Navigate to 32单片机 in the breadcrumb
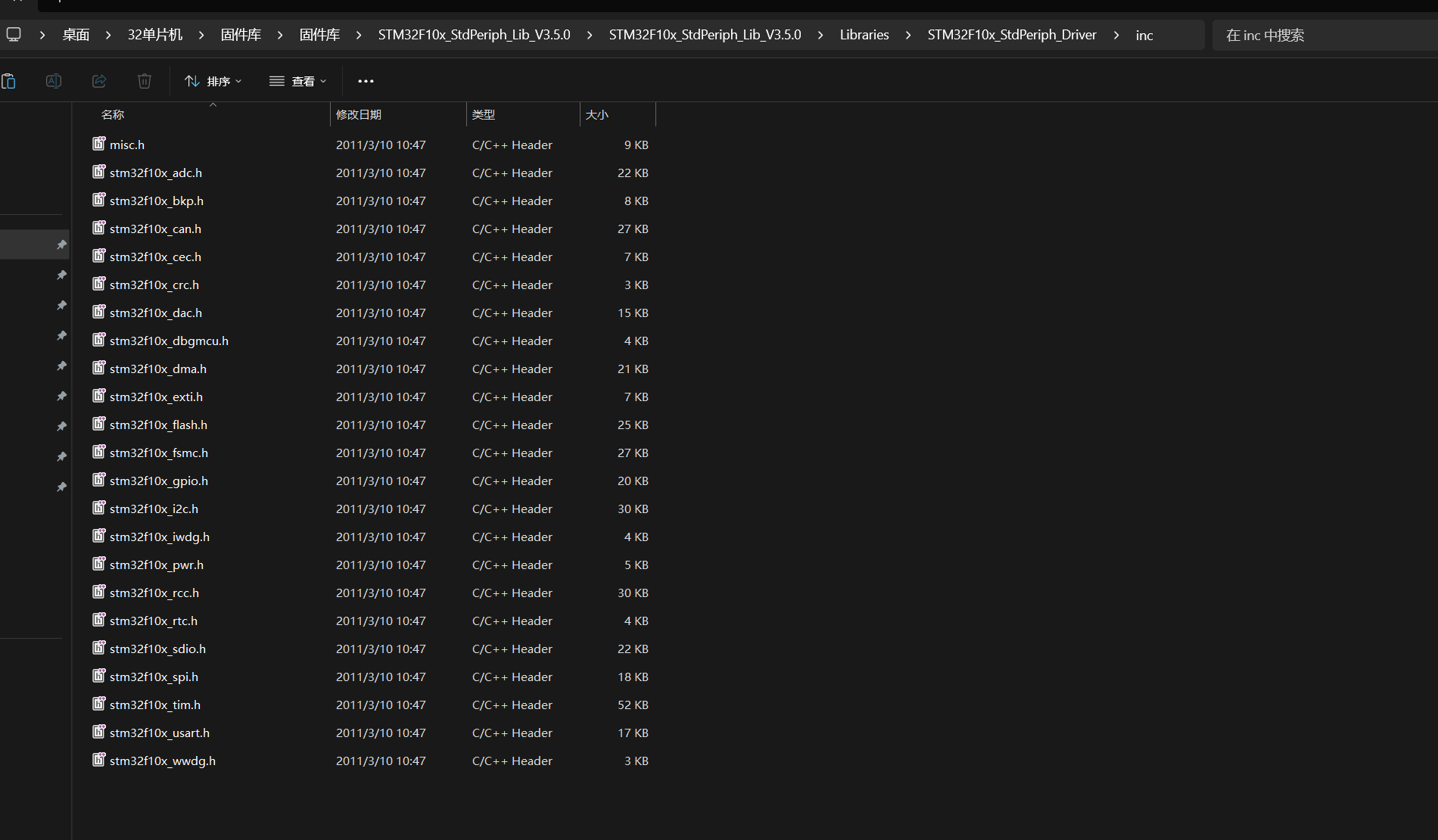Image resolution: width=1438 pixels, height=840 pixels. [x=155, y=35]
